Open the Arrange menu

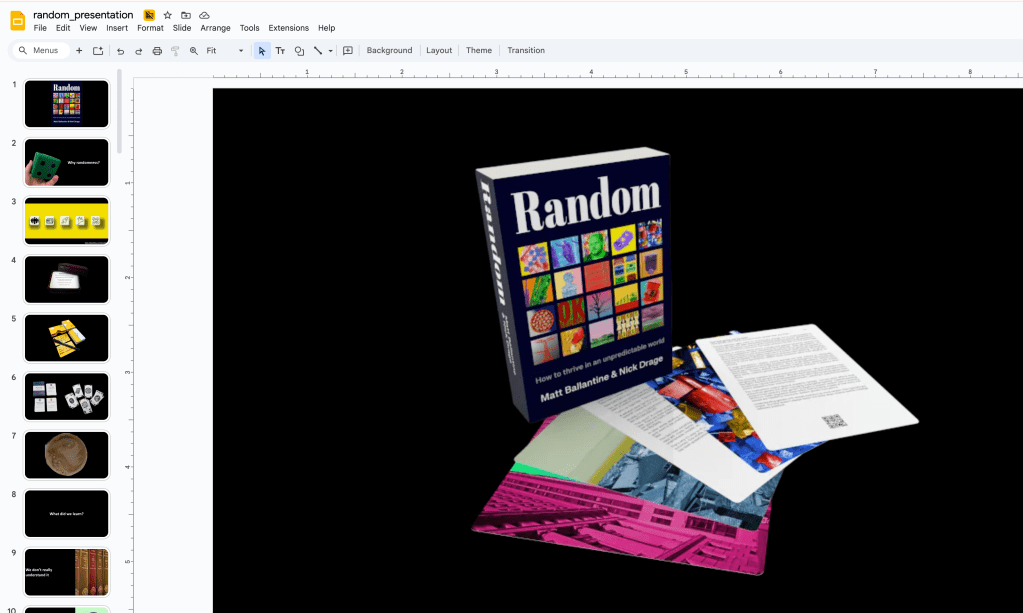pyautogui.click(x=215, y=28)
